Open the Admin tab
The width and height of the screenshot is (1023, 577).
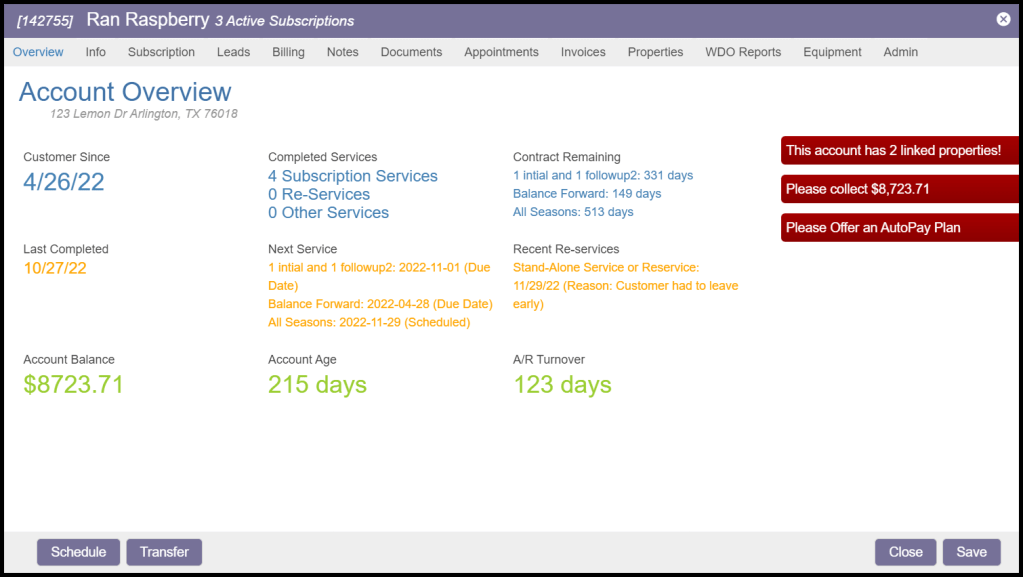click(x=900, y=52)
